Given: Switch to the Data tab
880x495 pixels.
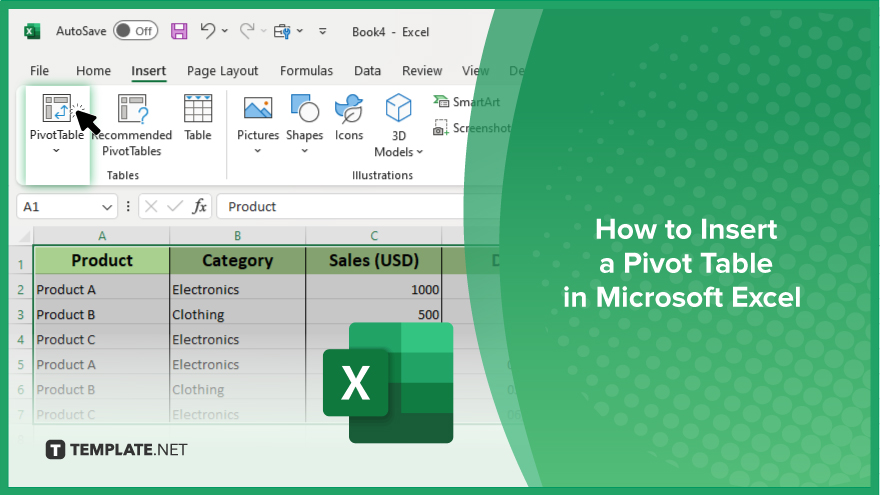Looking at the screenshot, I should point(368,71).
